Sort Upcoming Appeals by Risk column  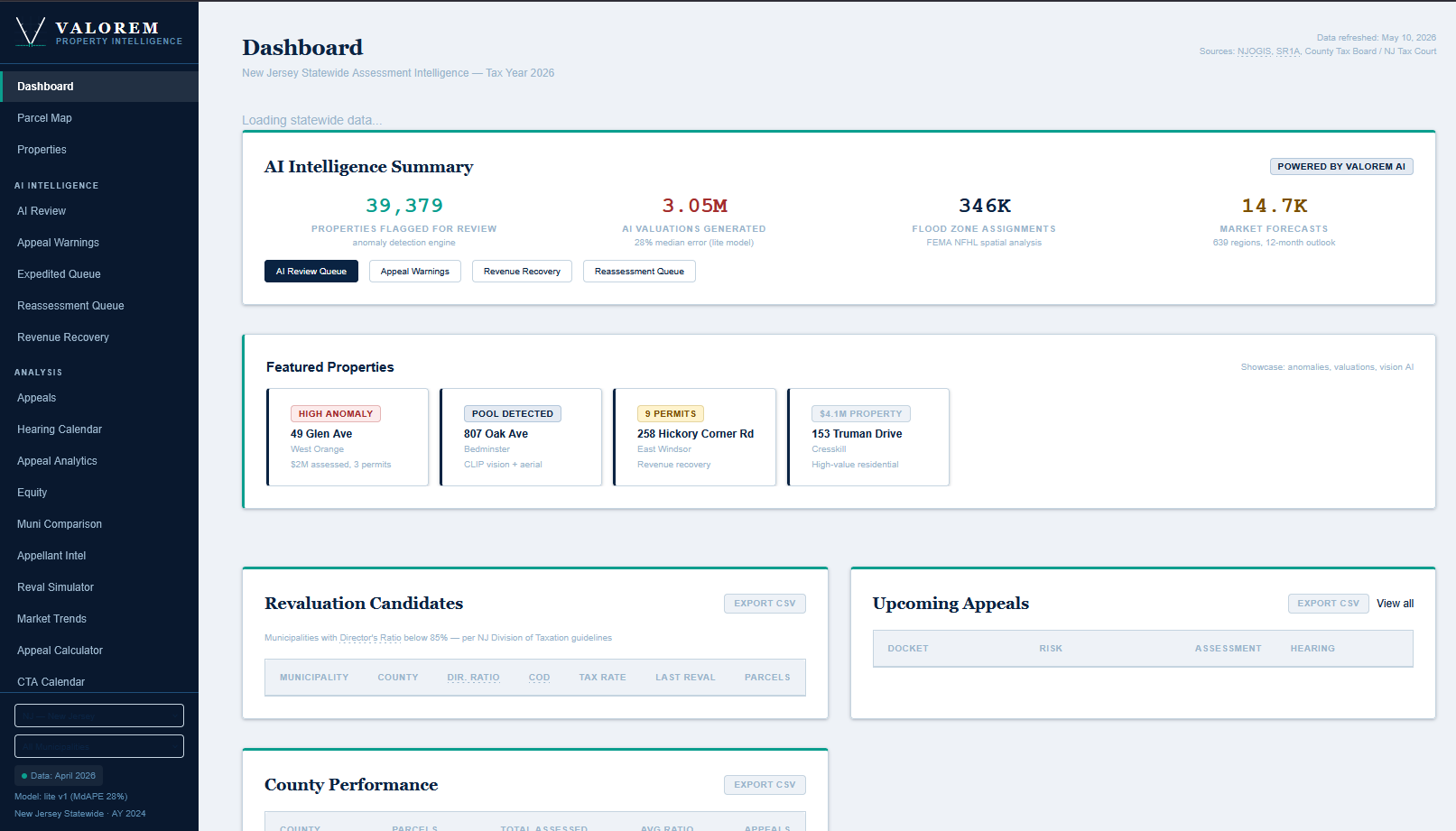point(1051,649)
